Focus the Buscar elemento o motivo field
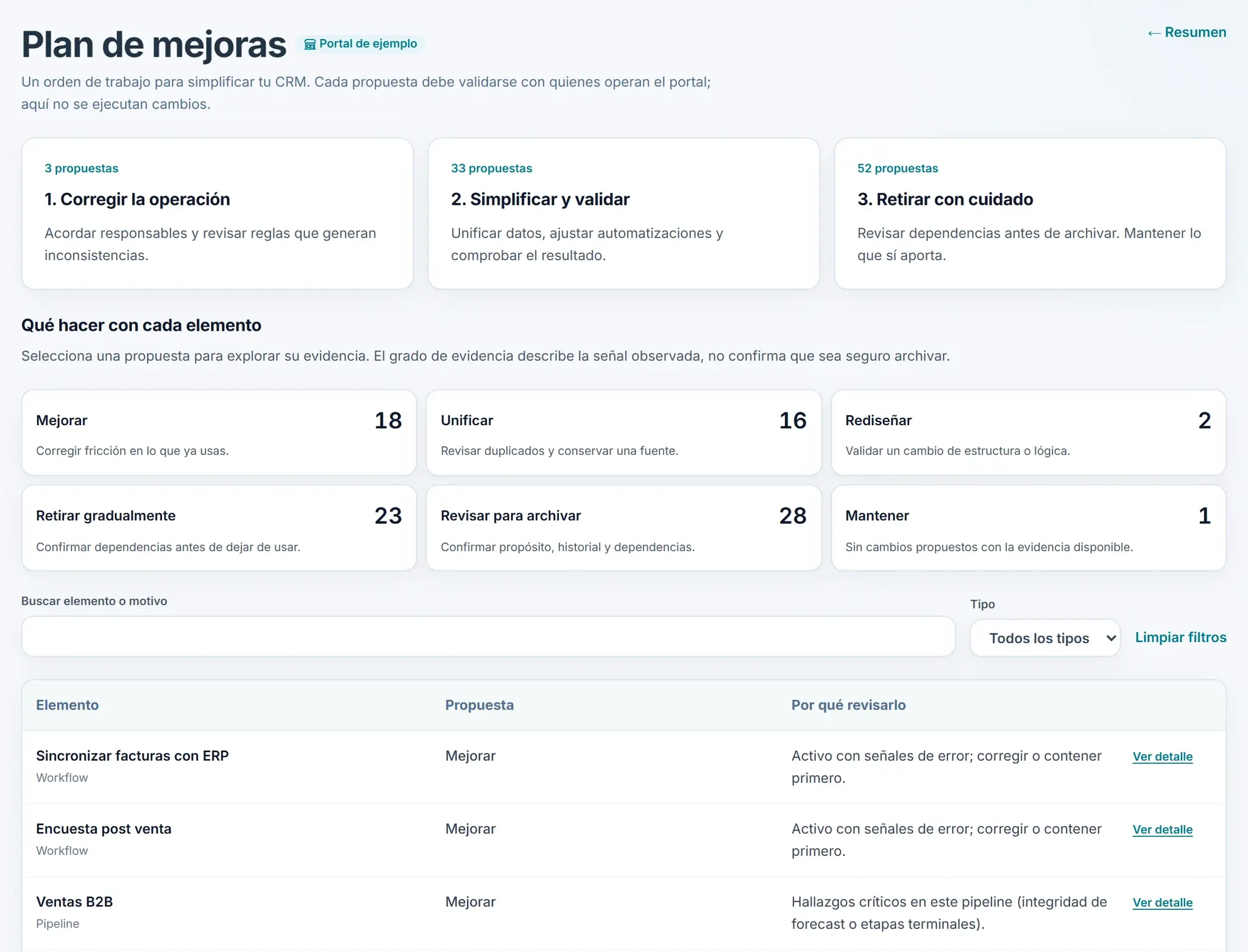 [x=488, y=636]
